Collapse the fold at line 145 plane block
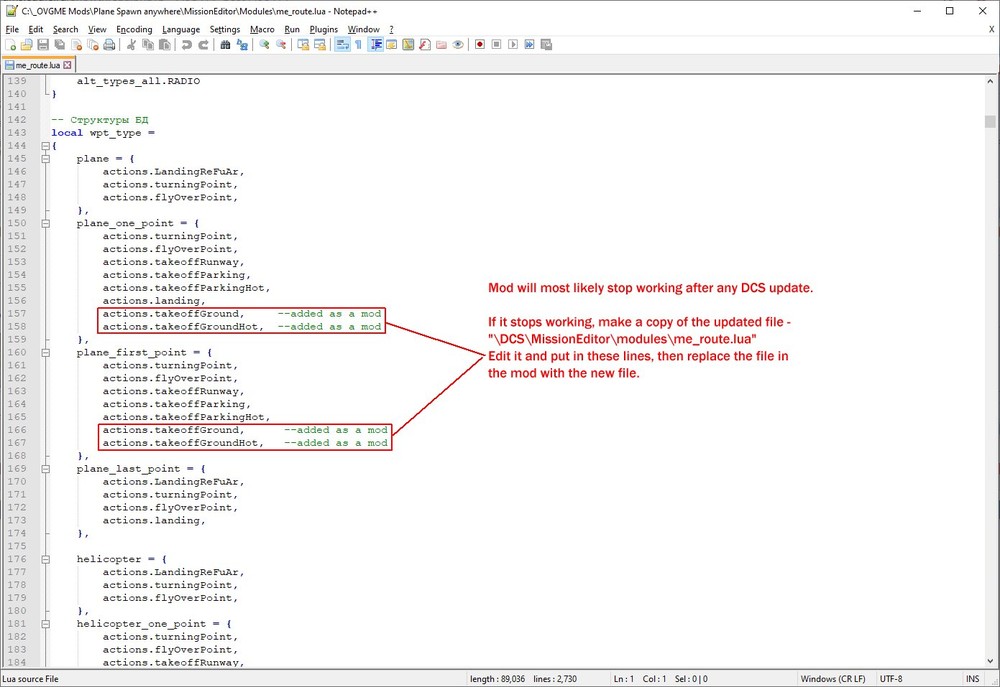 coord(44,159)
